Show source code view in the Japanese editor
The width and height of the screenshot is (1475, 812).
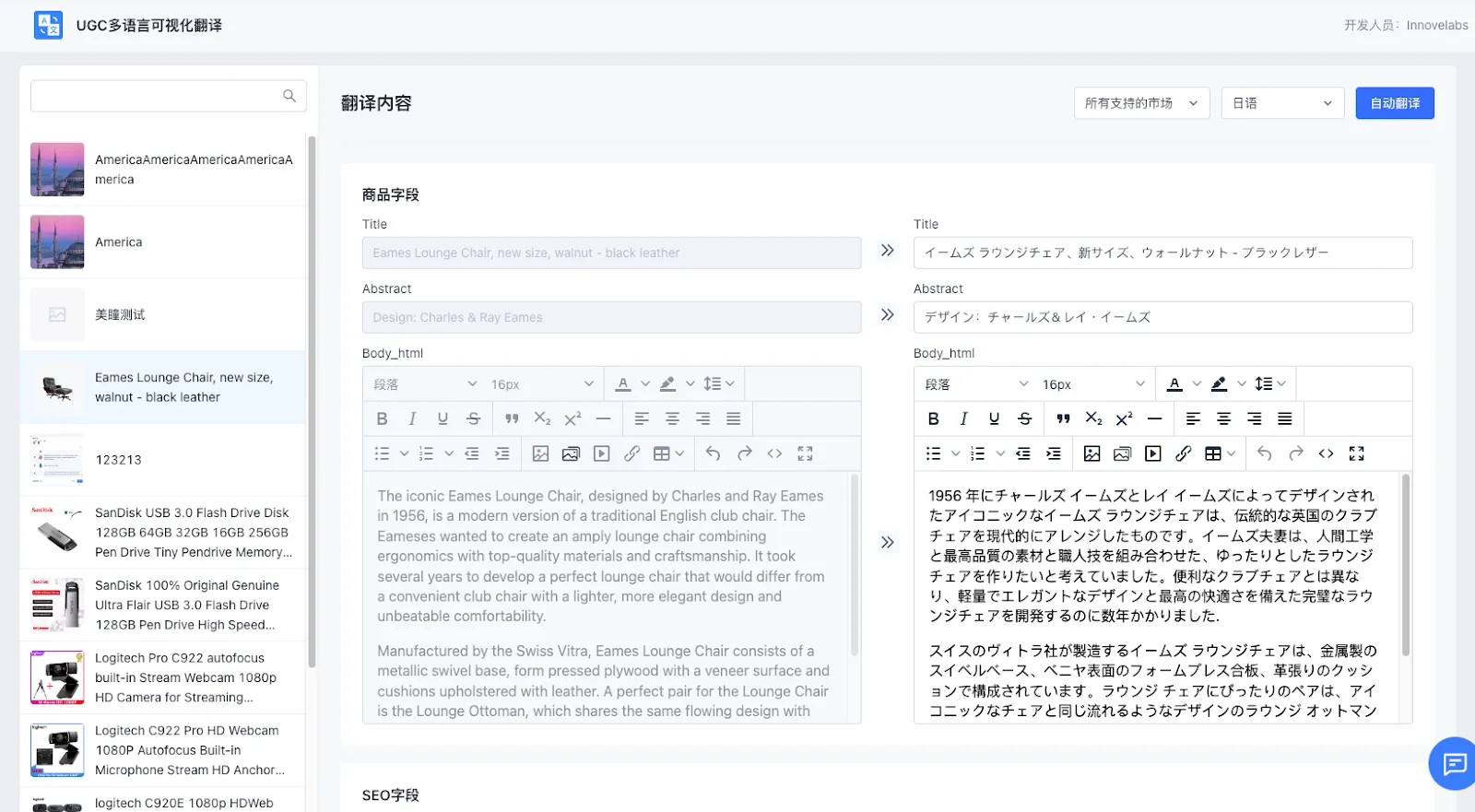(1326, 453)
